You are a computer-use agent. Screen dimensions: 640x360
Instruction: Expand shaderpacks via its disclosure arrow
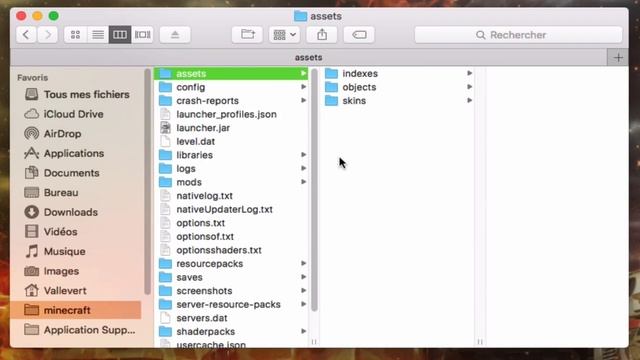[303, 331]
